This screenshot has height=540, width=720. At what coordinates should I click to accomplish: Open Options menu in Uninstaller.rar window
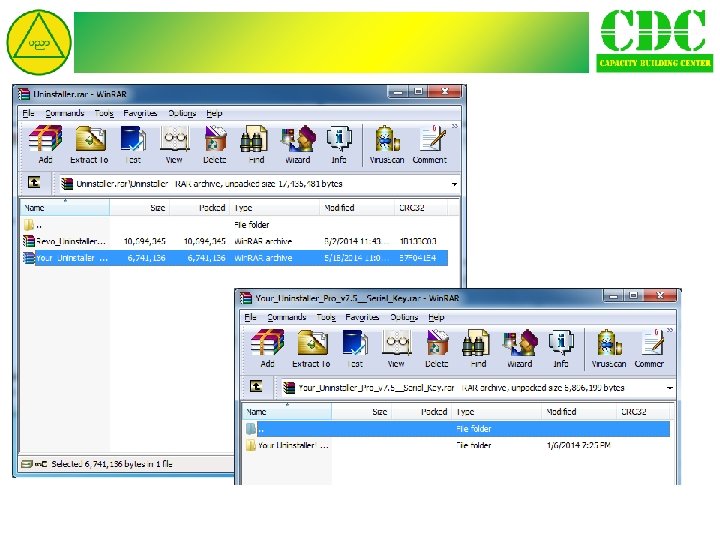(182, 113)
